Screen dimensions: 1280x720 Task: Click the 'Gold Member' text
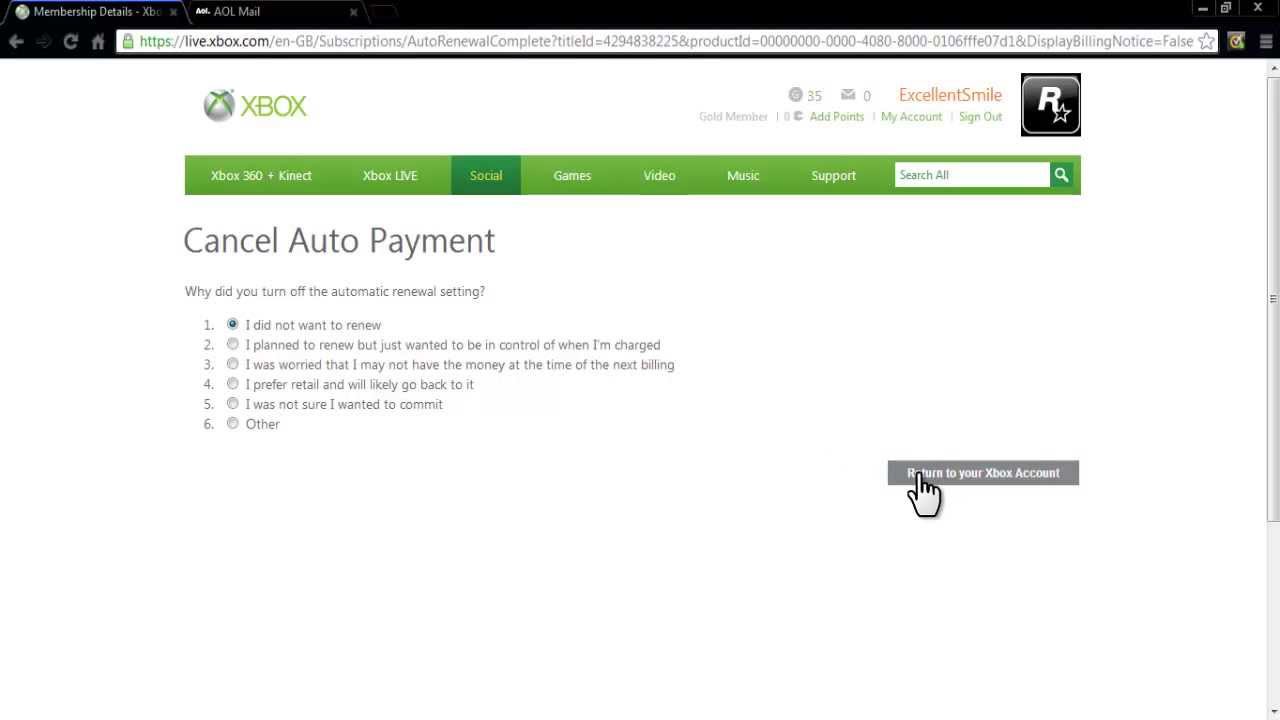[733, 117]
